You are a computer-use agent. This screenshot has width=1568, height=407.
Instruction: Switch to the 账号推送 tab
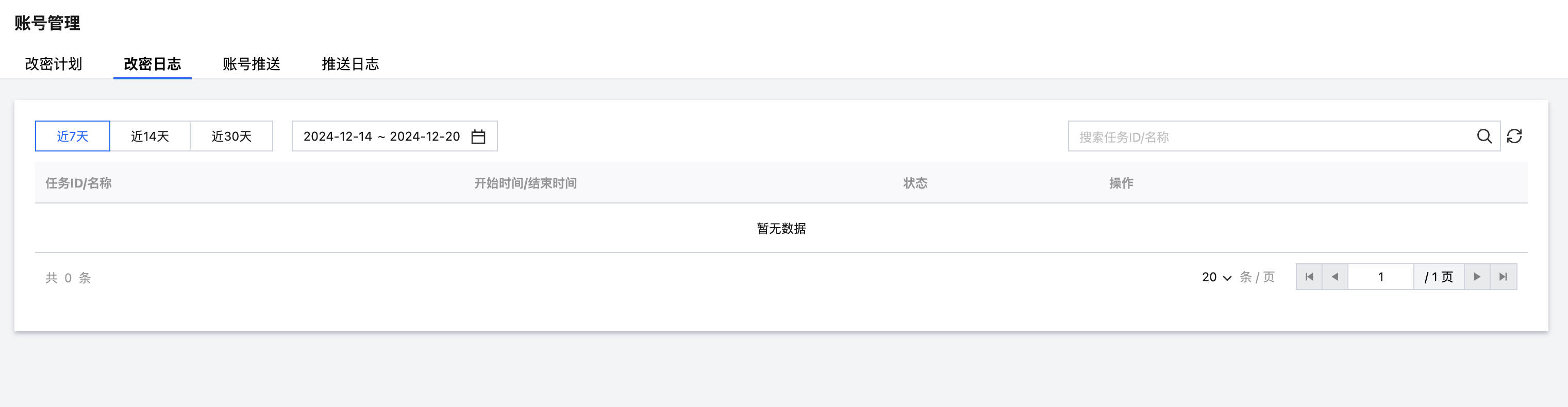[x=252, y=64]
